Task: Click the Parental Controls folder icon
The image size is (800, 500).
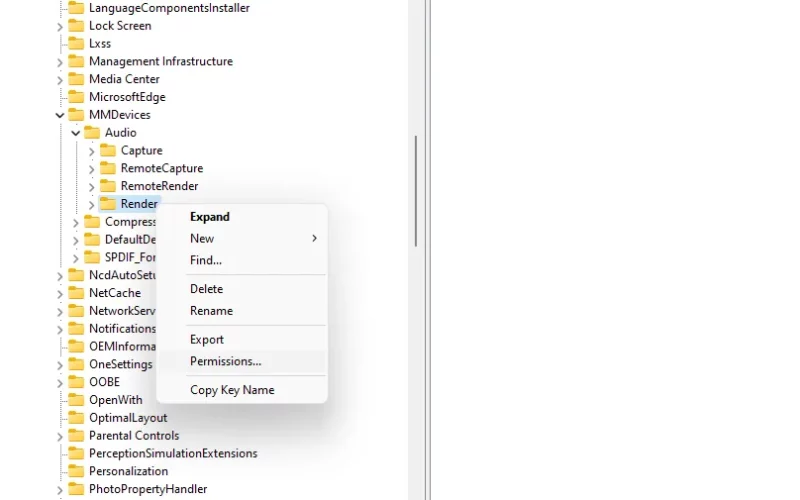Action: click(76, 435)
